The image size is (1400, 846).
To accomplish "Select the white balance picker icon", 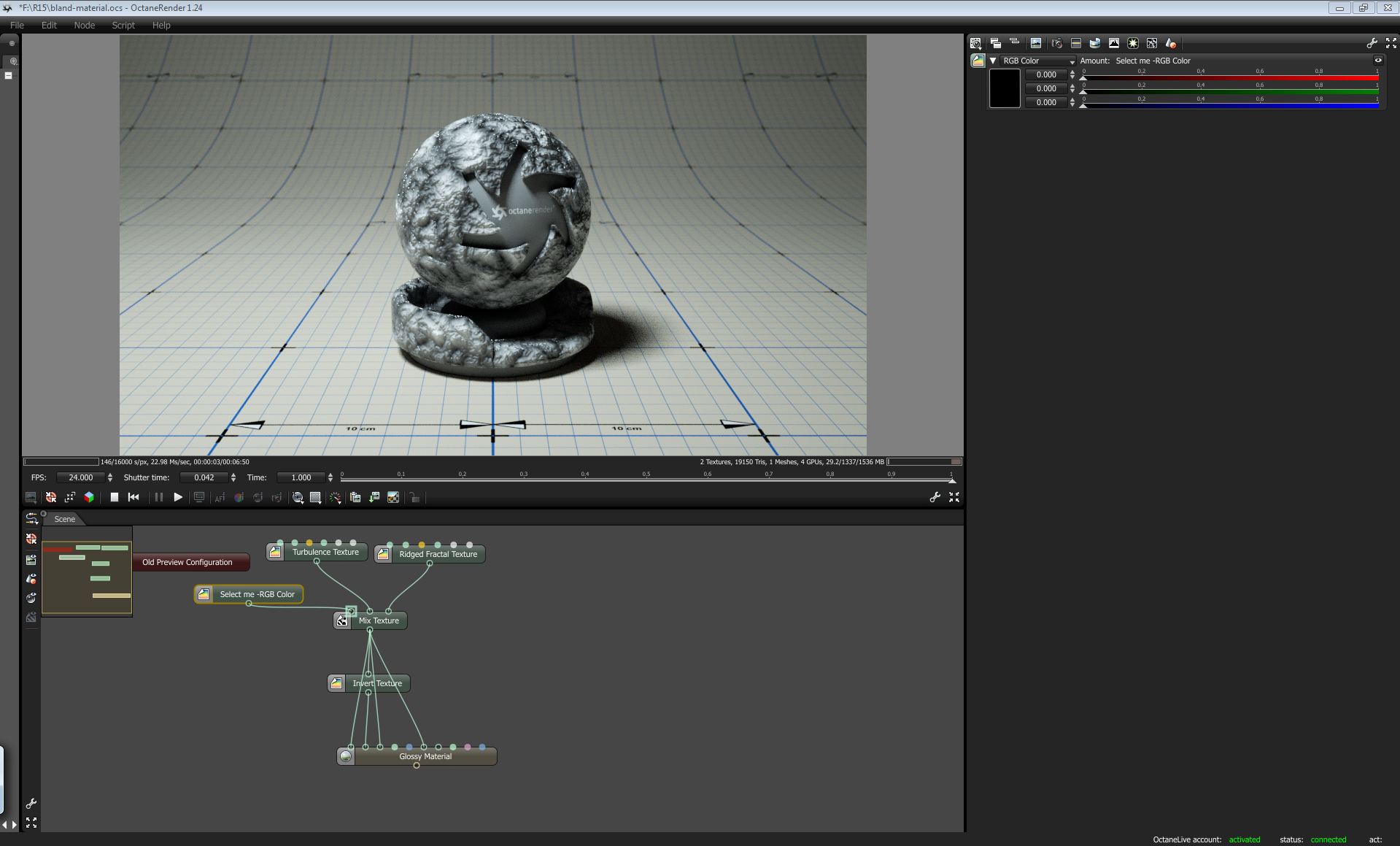I will [239, 497].
